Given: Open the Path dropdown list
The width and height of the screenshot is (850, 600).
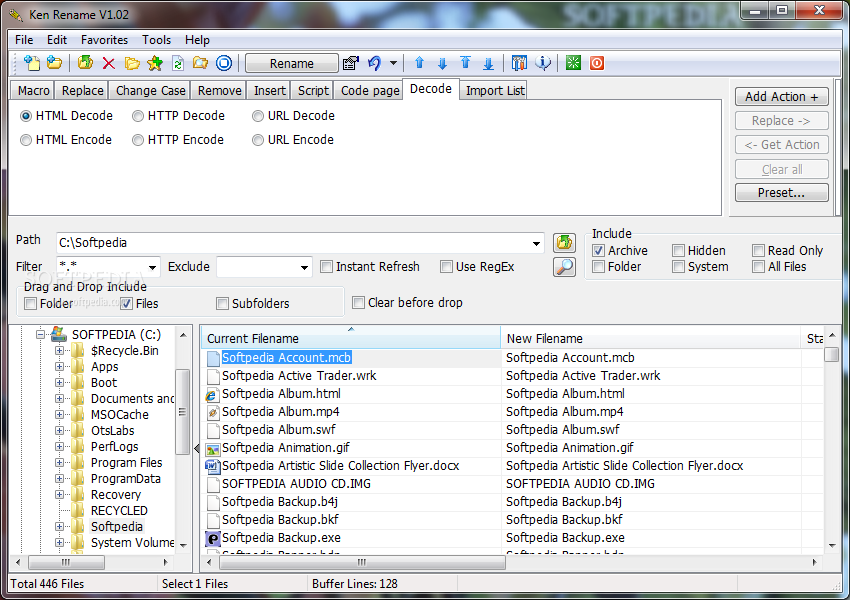Looking at the screenshot, I should point(536,243).
